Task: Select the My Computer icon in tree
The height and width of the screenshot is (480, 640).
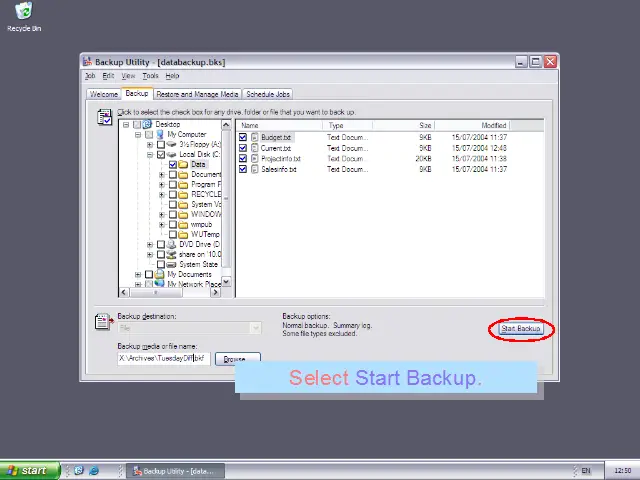Action: pos(160,134)
